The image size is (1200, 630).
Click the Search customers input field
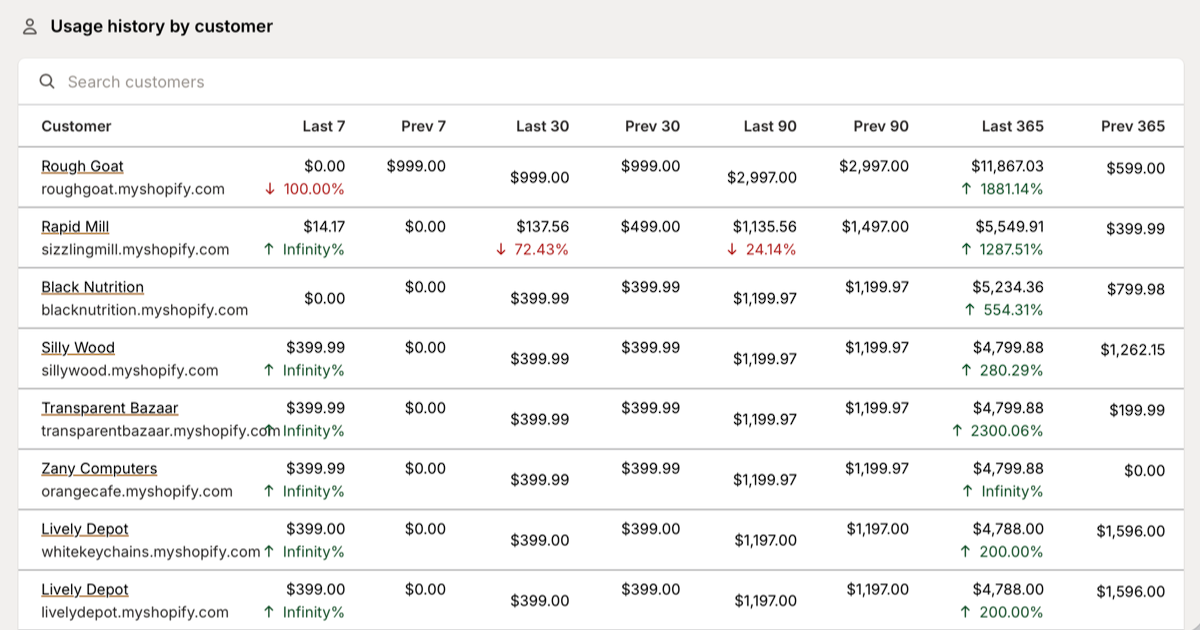300,81
